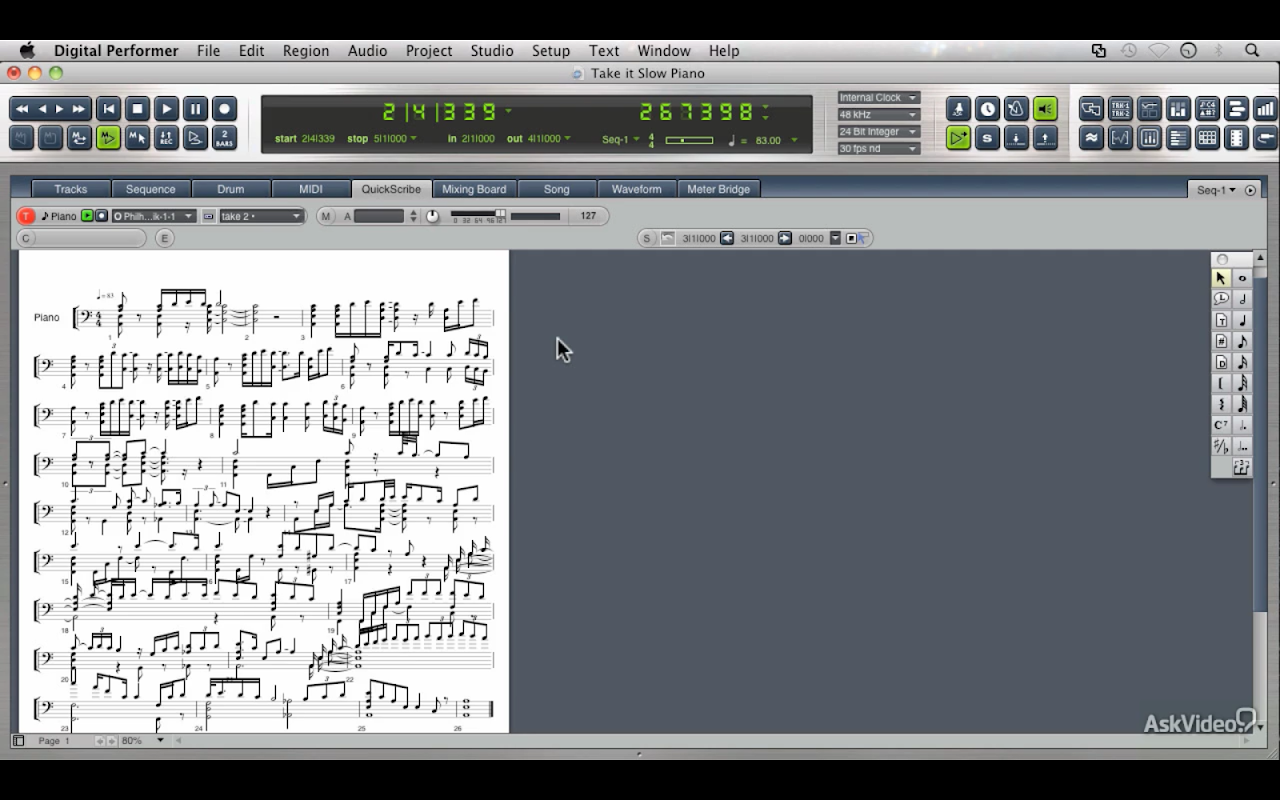Toggle Memory Cycle loop button
This screenshot has width=1280, height=800.
(x=79, y=138)
